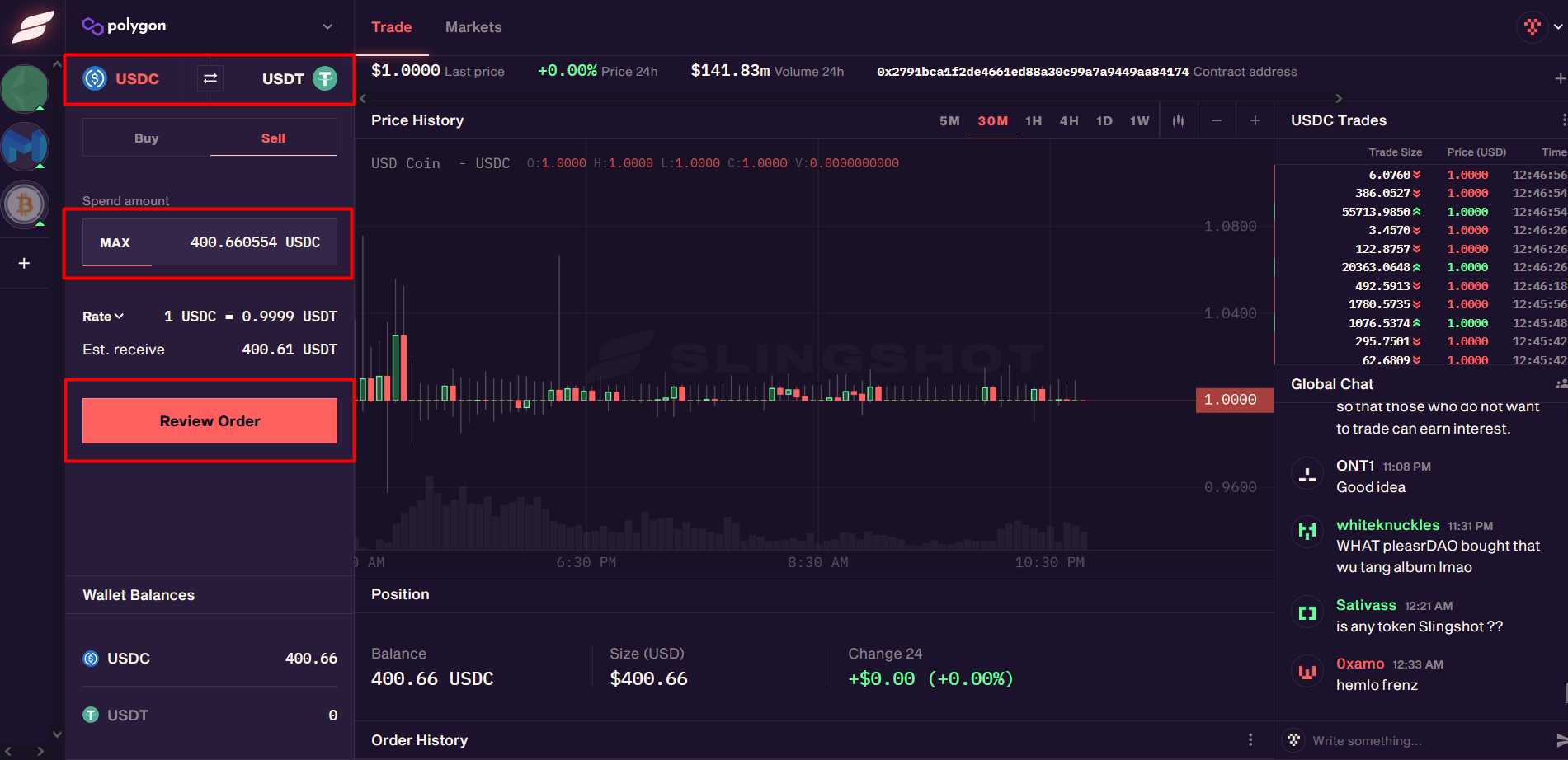Click Oxamo chat avatar
1568x760 pixels.
tap(1307, 671)
